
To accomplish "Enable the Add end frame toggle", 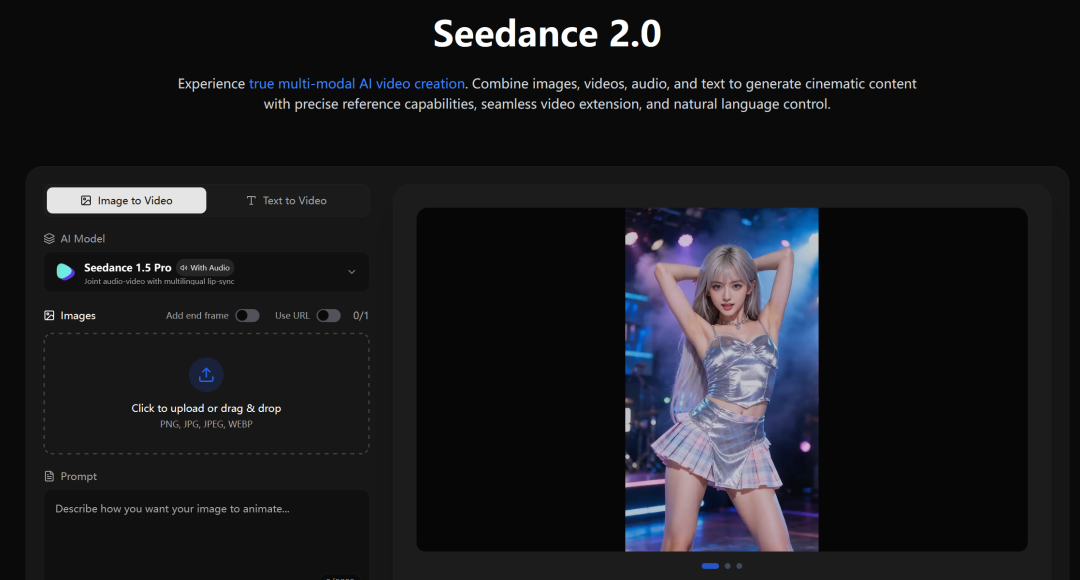I will (247, 315).
